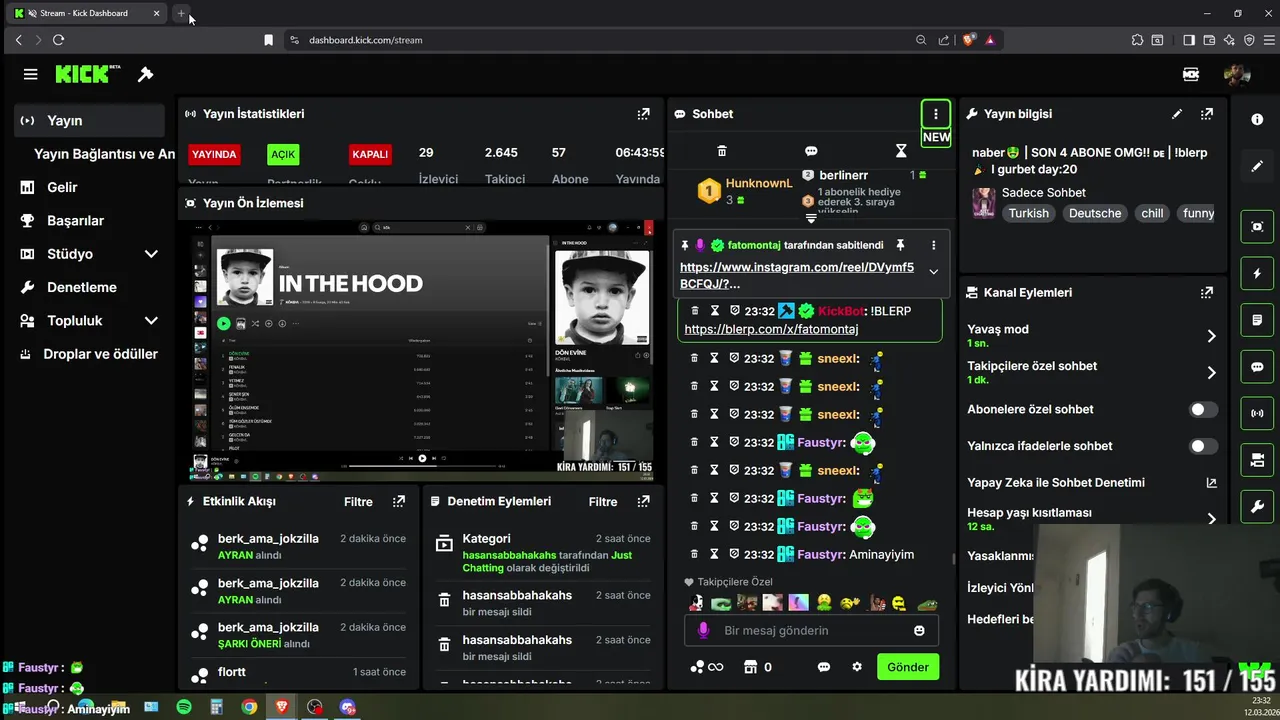The height and width of the screenshot is (720, 1280).
Task: Pop out the Yayın bilgisi panel
Action: pos(1207,114)
